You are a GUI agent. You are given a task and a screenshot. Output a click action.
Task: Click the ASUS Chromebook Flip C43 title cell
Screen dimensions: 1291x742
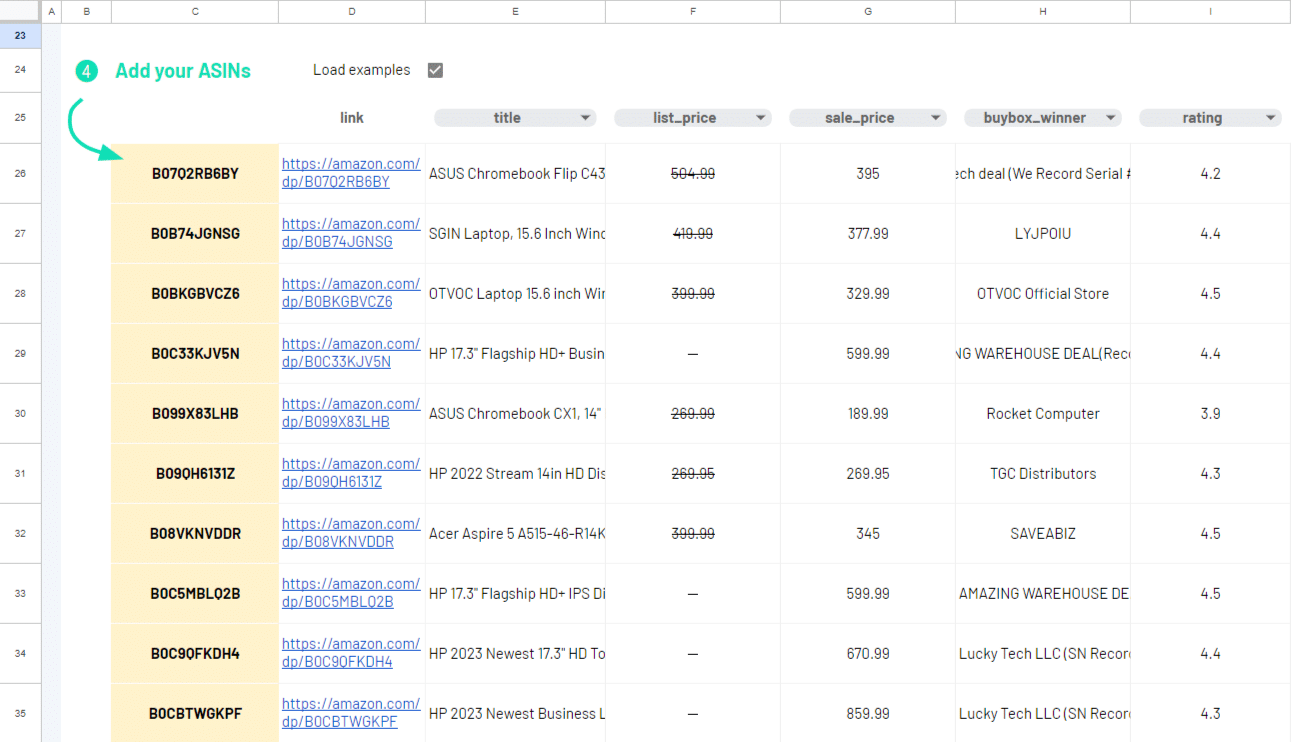pos(515,174)
